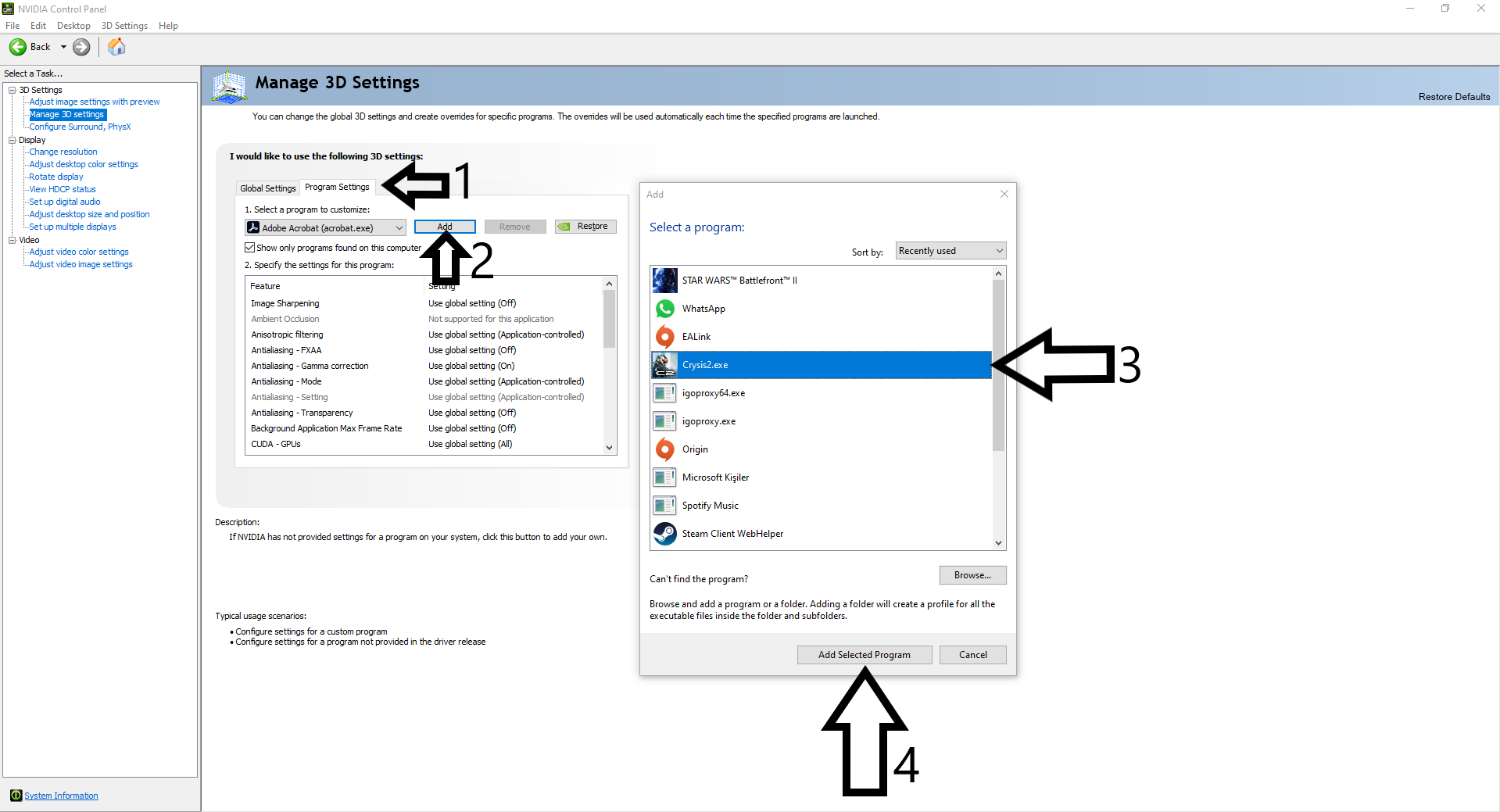Click the settings list scroll down arrow
This screenshot has width=1500, height=812.
click(610, 448)
